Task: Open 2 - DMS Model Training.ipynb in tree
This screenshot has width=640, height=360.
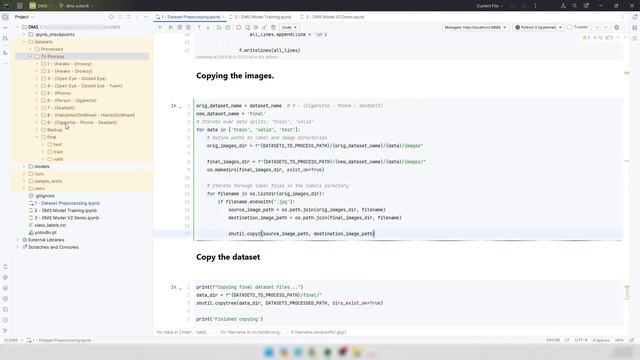Action: click(65, 211)
